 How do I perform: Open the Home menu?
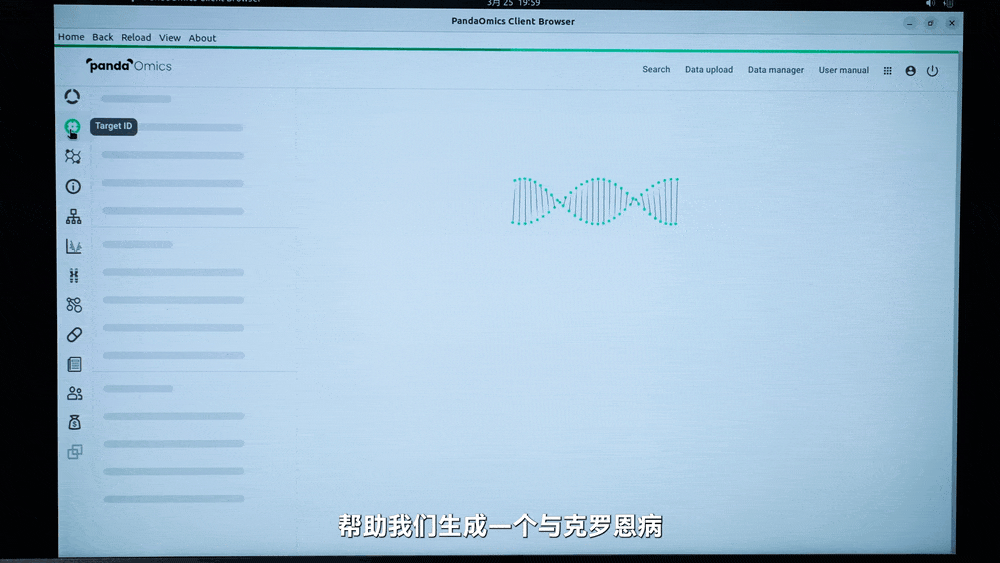71,38
